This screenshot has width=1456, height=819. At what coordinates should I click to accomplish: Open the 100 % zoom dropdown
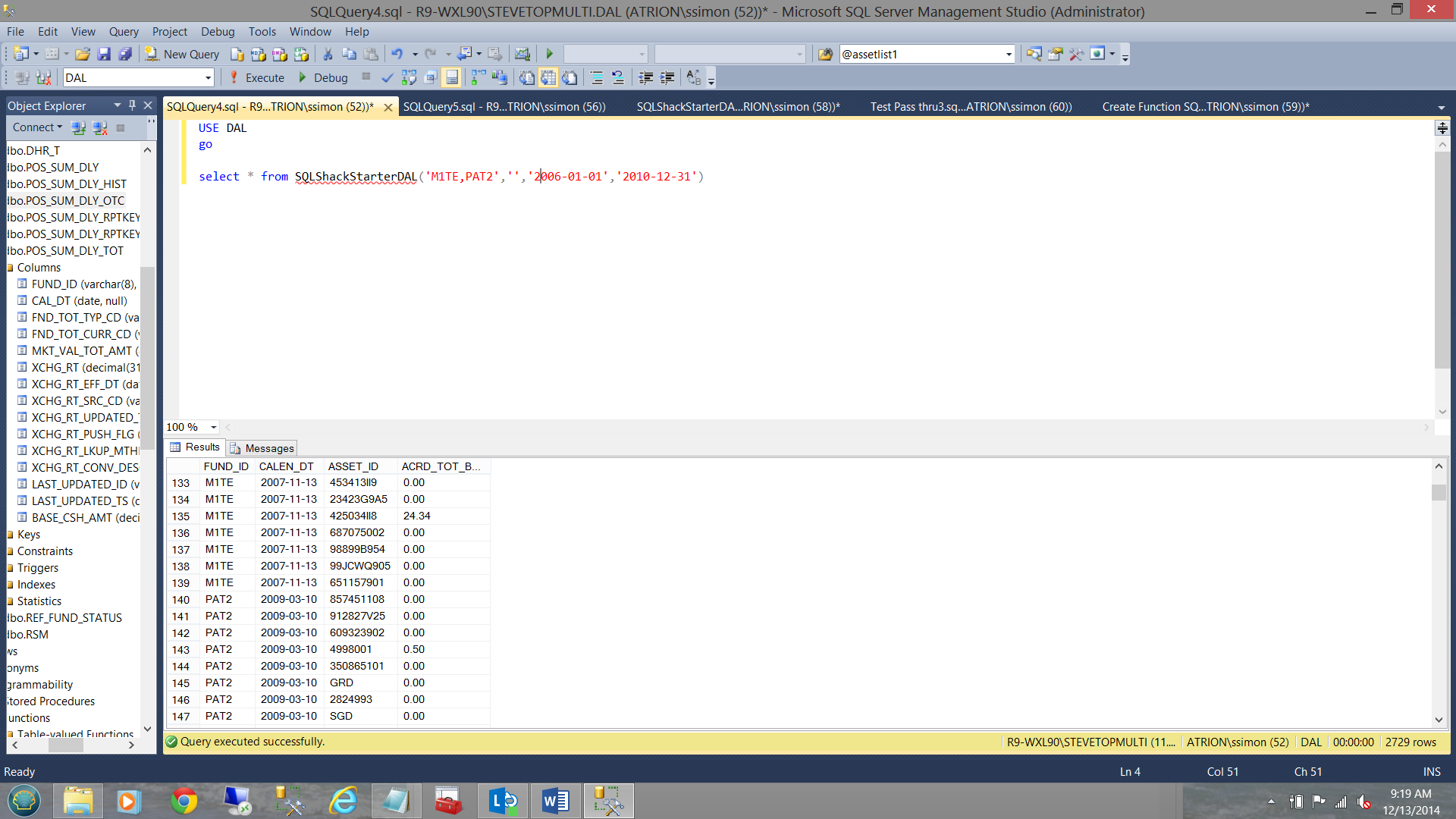coord(213,427)
